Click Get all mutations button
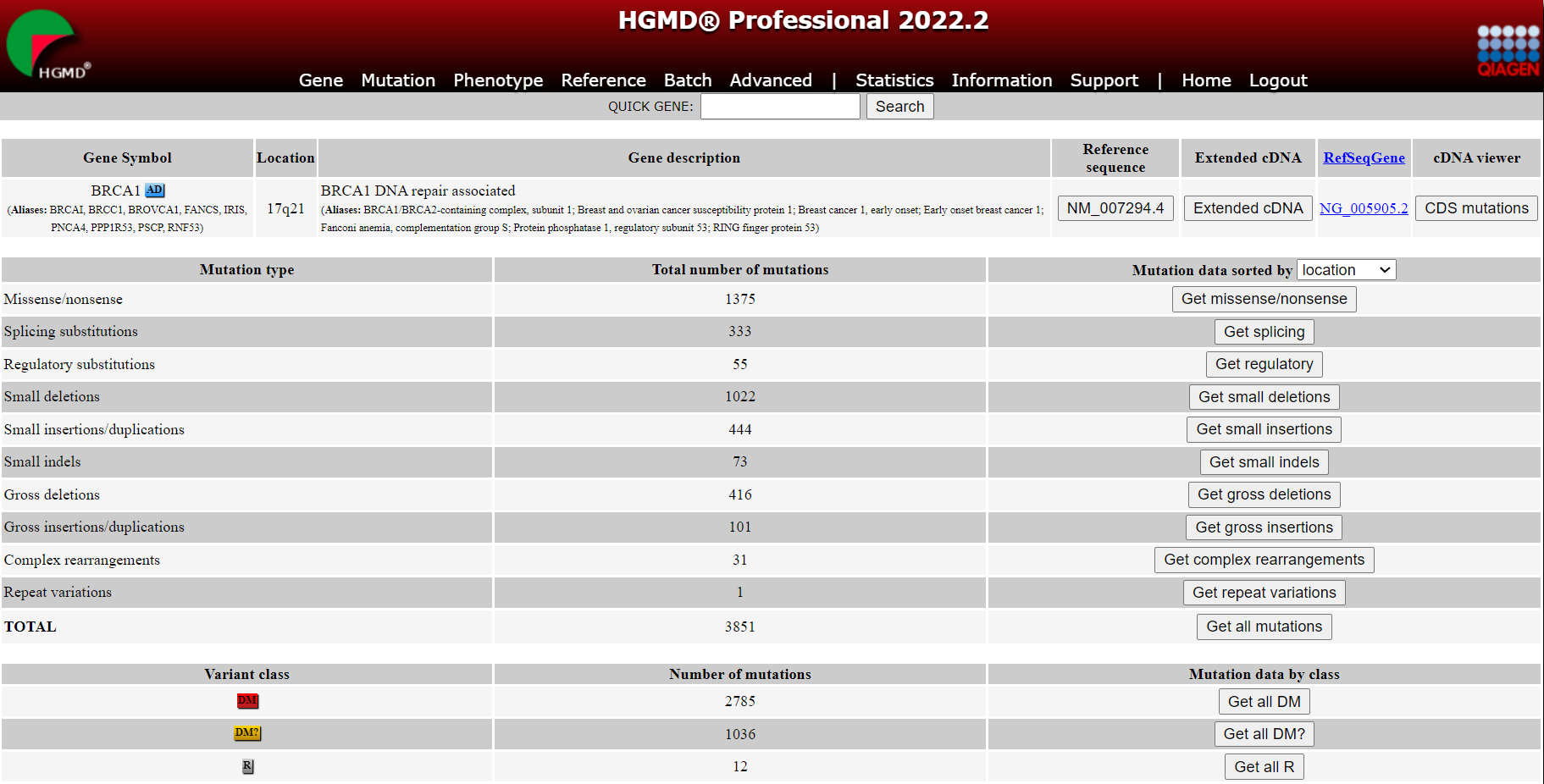The image size is (1544, 784). pos(1264,627)
